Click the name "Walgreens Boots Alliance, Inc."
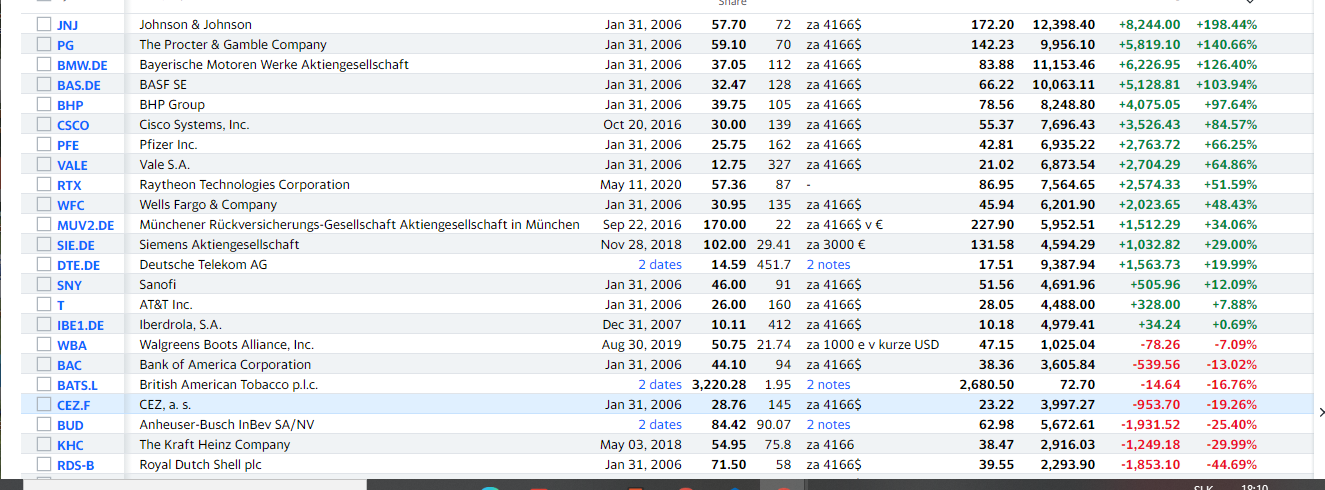1325x490 pixels. [x=226, y=344]
